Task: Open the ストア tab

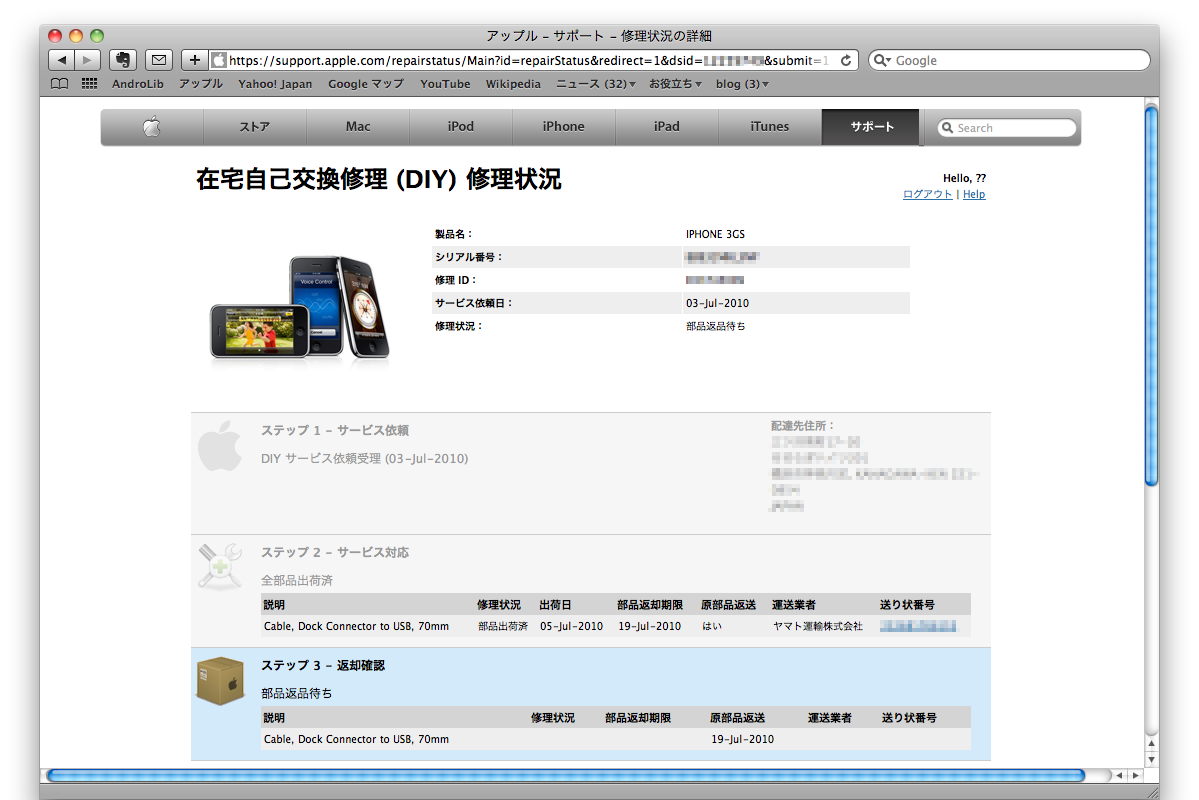Action: pyautogui.click(x=255, y=127)
